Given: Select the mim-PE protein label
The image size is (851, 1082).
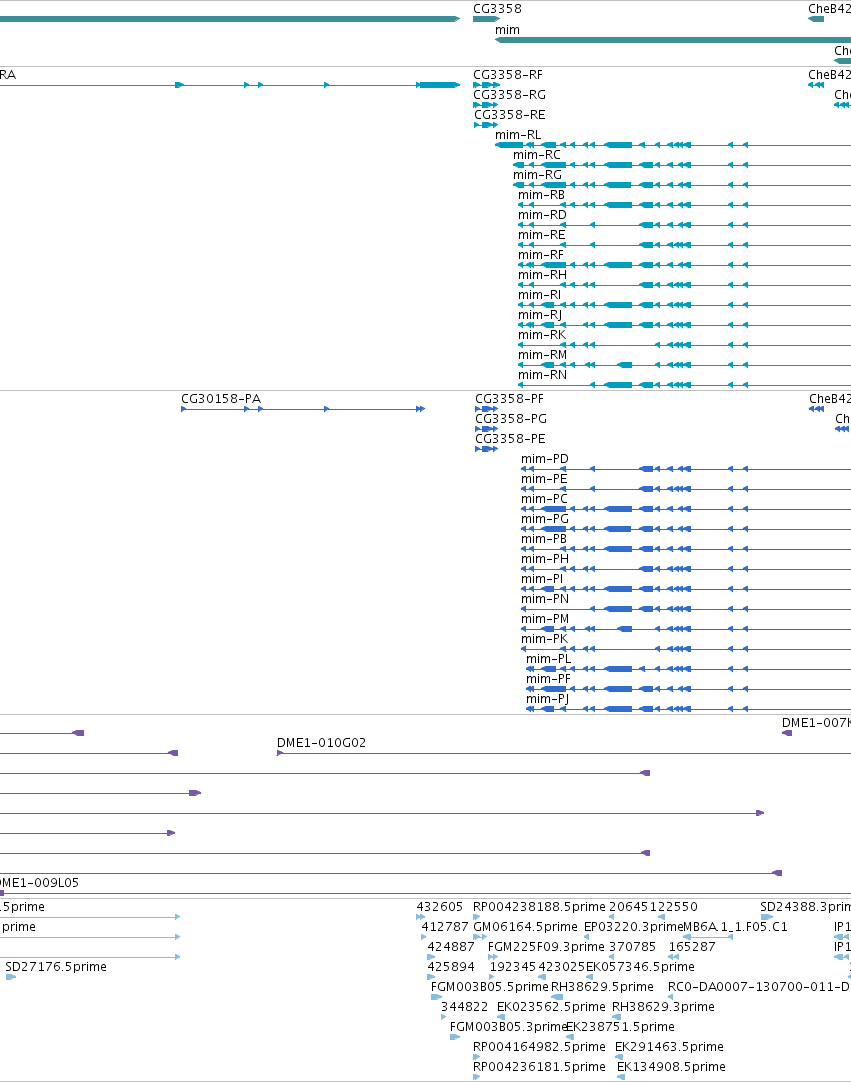Looking at the screenshot, I should coord(544,479).
